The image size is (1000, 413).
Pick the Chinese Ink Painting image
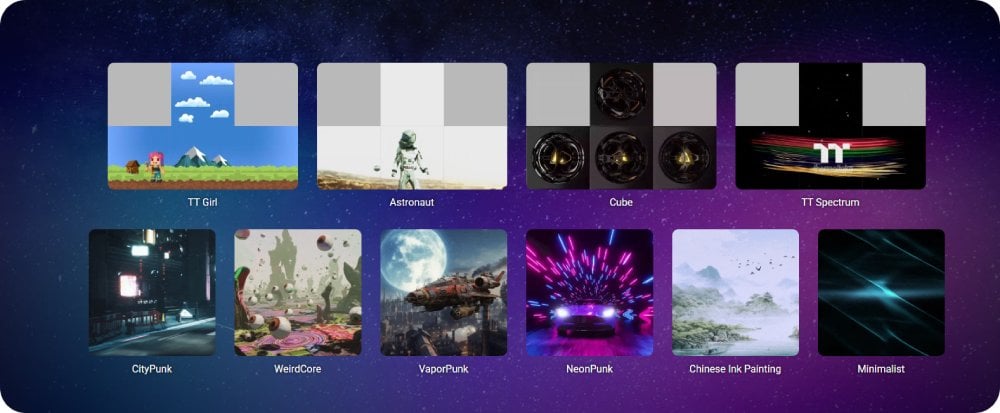pos(735,293)
